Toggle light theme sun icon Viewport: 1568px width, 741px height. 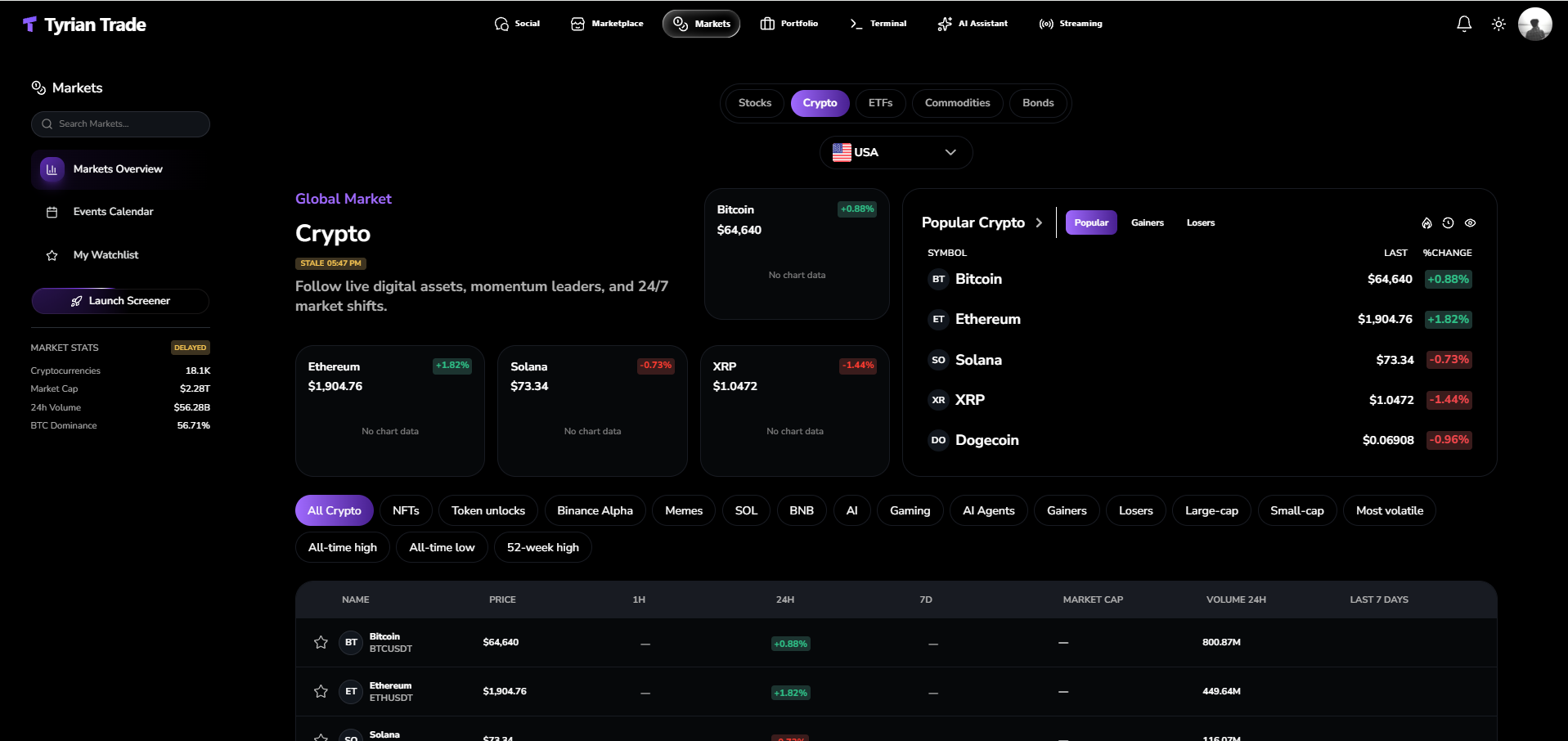(x=1498, y=24)
